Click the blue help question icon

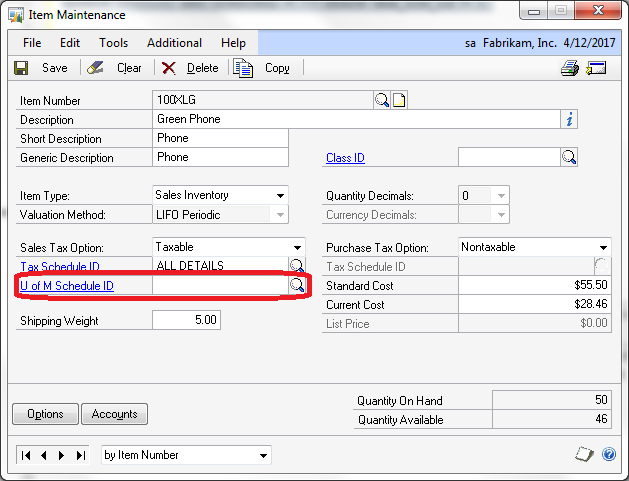[x=609, y=454]
